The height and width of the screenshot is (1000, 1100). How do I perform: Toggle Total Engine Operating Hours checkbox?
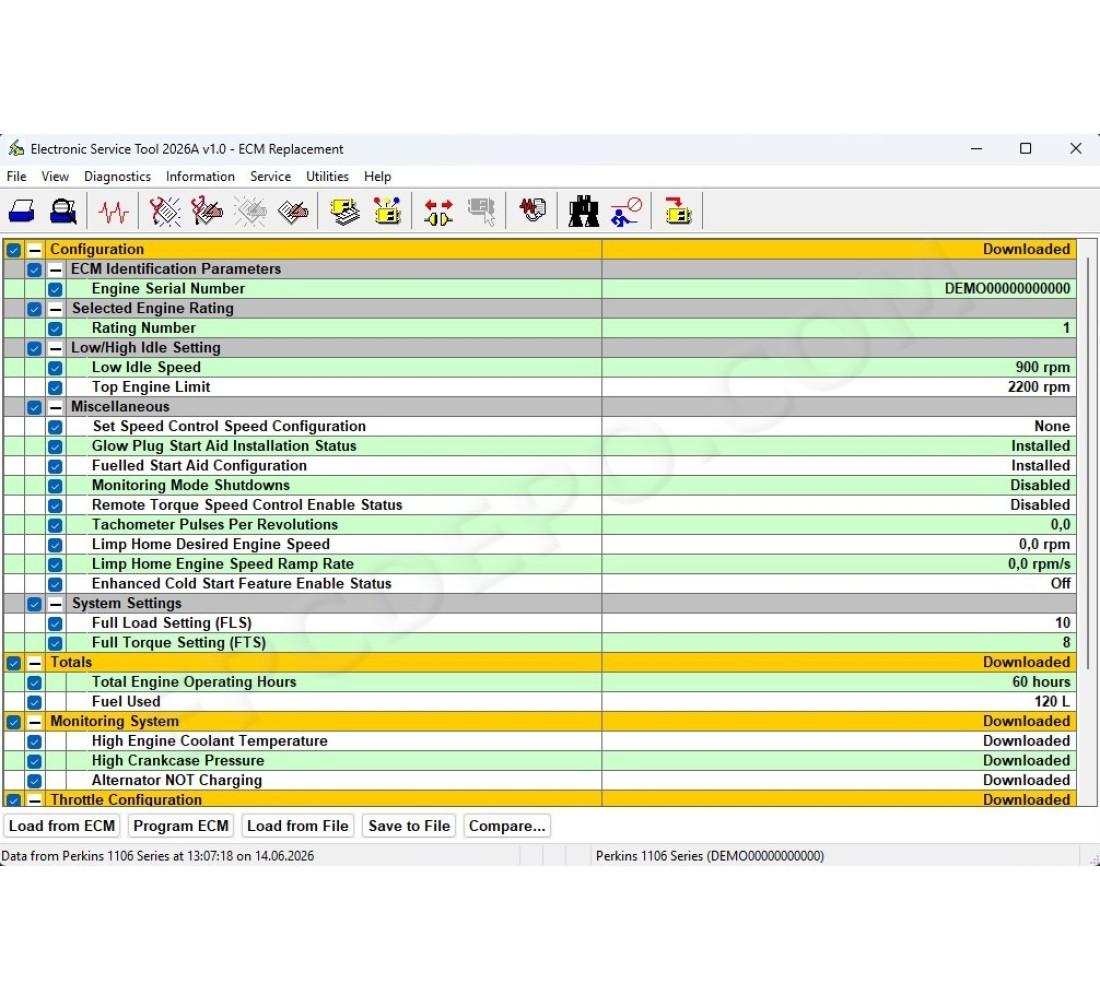(34, 682)
